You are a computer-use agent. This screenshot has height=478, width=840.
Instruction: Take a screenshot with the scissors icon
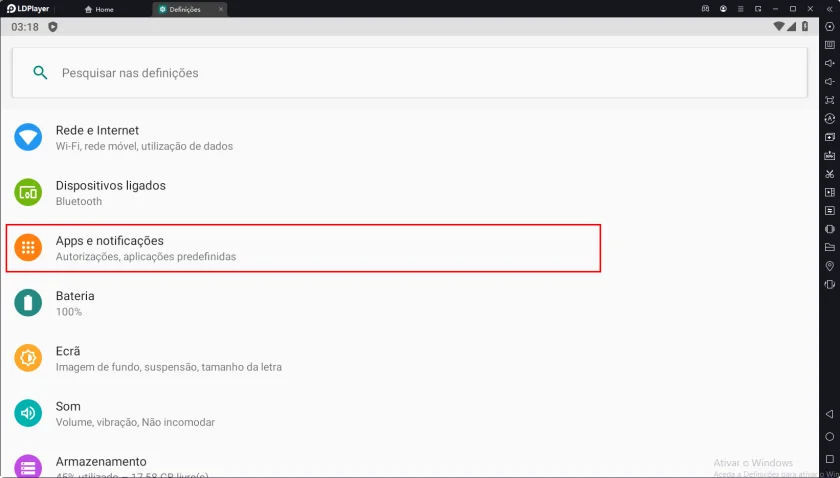click(x=830, y=174)
